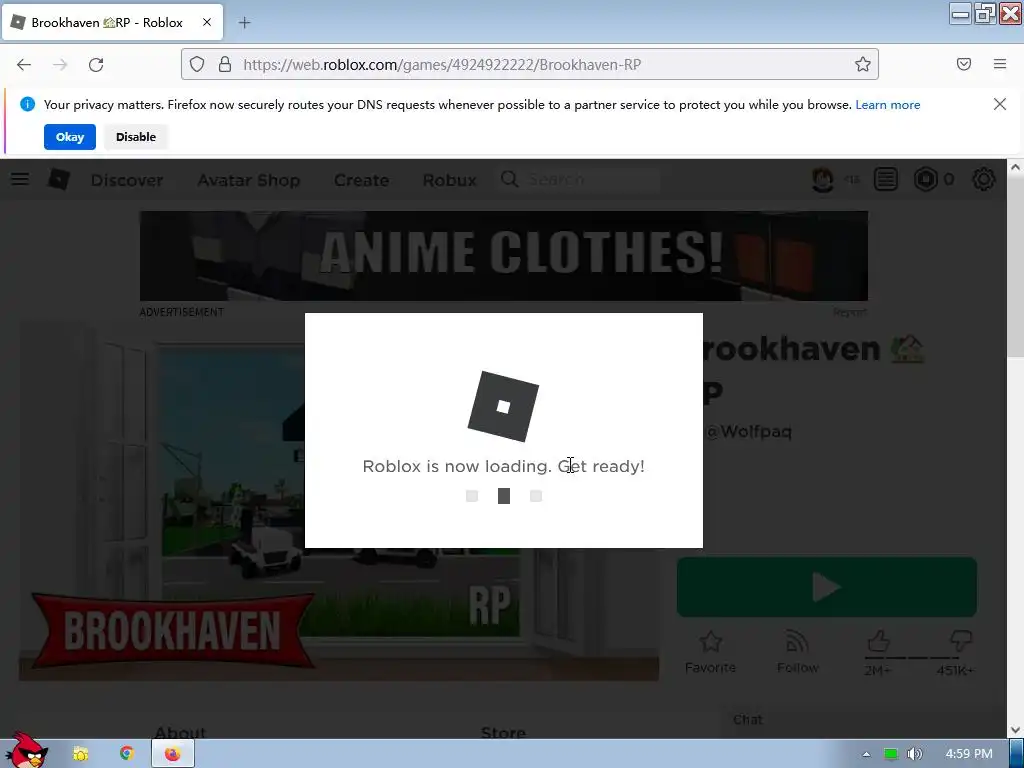Click the page scrollbar up arrow
This screenshot has width=1024, height=768.
1015,167
